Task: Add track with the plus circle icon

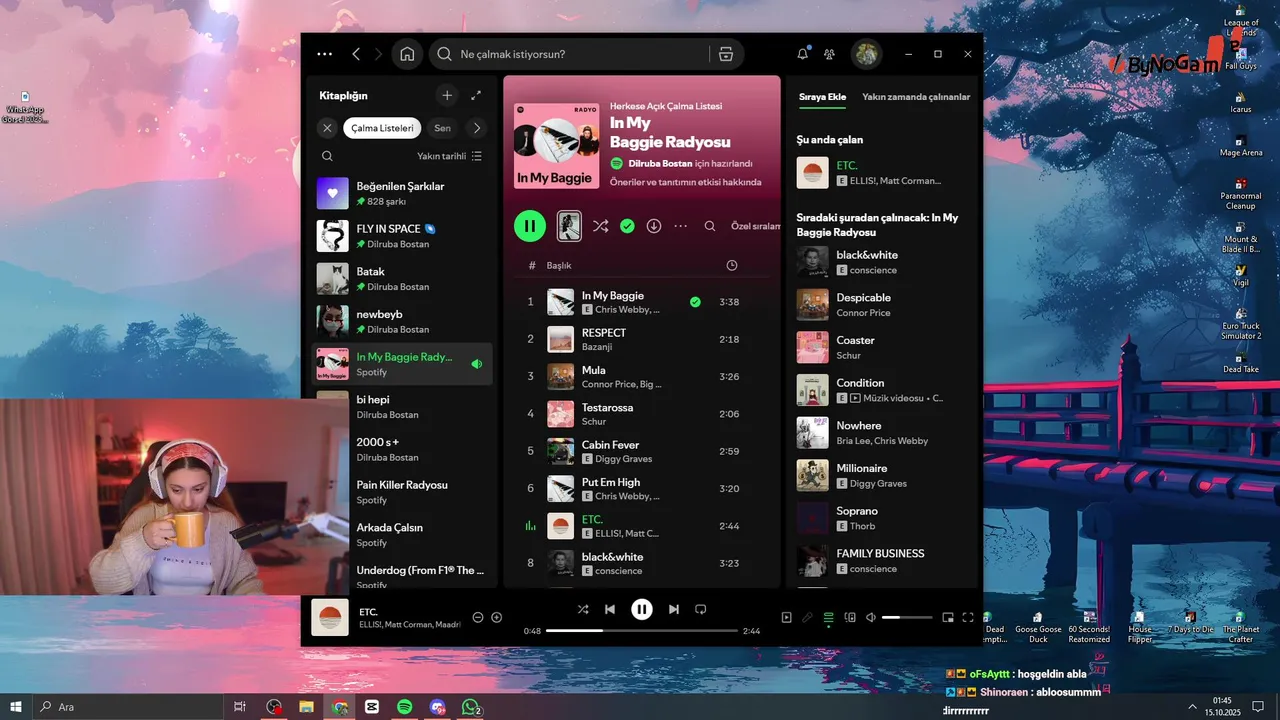Action: (496, 617)
